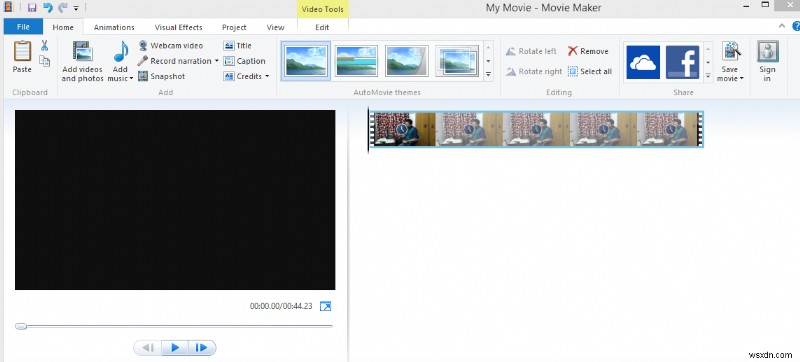
Task: Add a Caption to the clip
Action: [244, 61]
